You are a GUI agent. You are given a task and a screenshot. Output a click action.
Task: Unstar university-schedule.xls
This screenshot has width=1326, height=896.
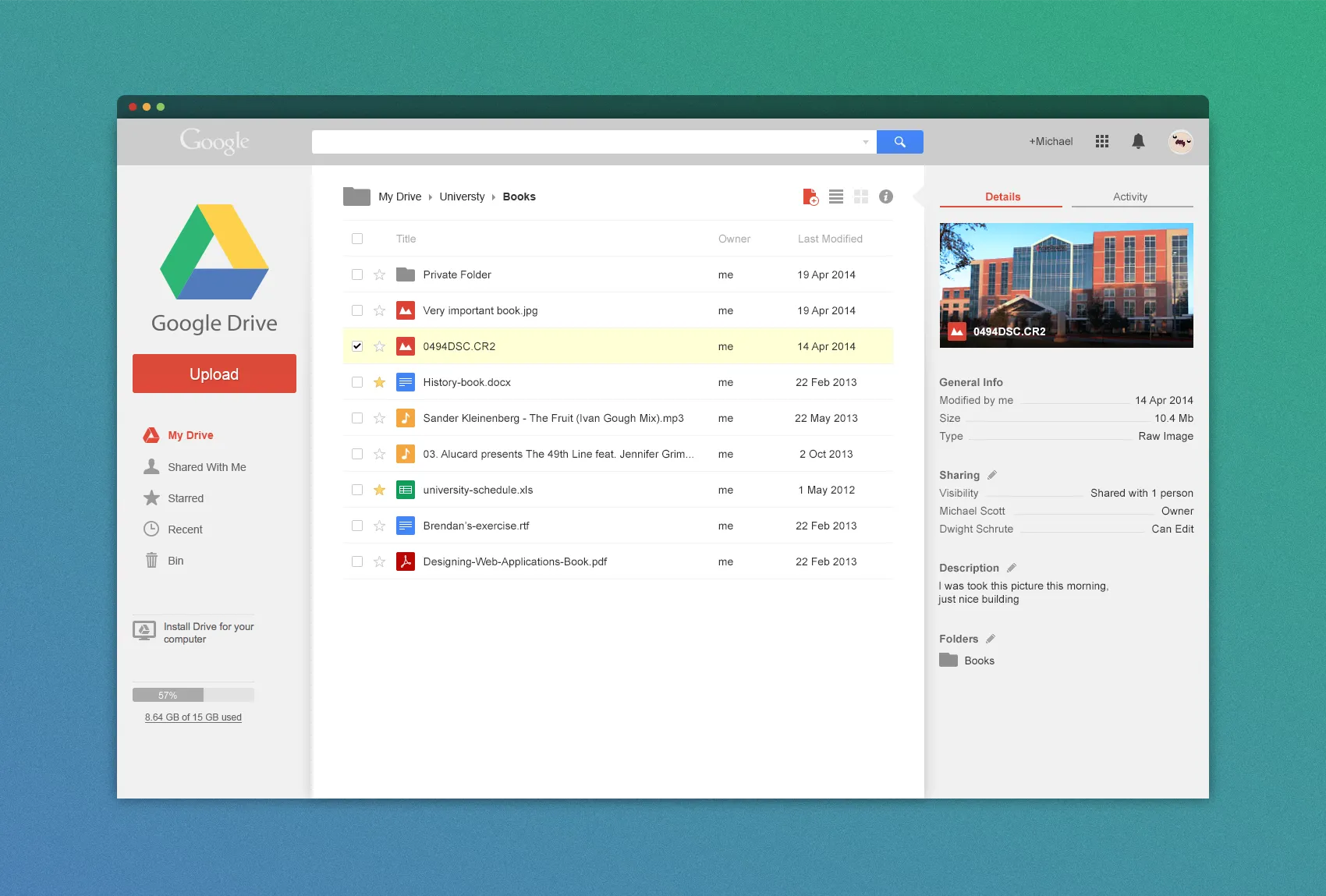tap(379, 490)
